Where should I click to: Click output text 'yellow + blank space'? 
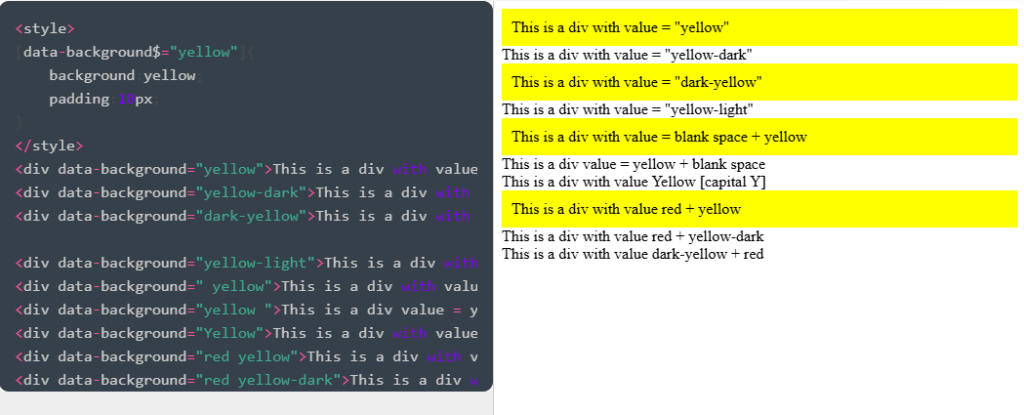(x=633, y=164)
